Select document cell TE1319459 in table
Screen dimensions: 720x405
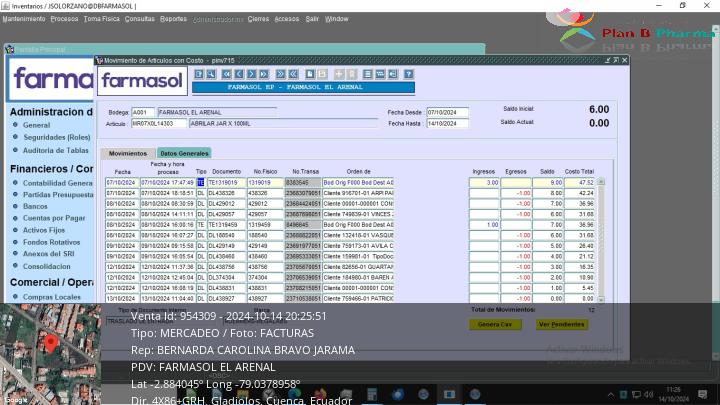[x=227, y=225]
